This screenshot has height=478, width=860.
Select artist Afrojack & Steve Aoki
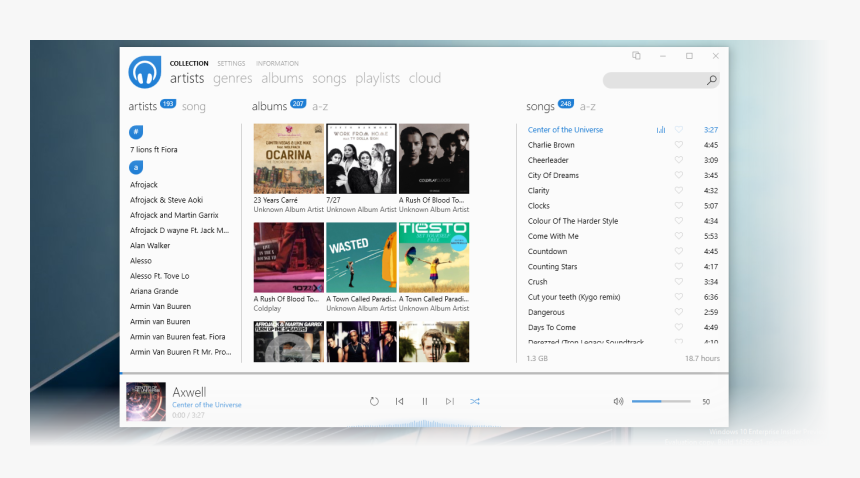point(166,200)
